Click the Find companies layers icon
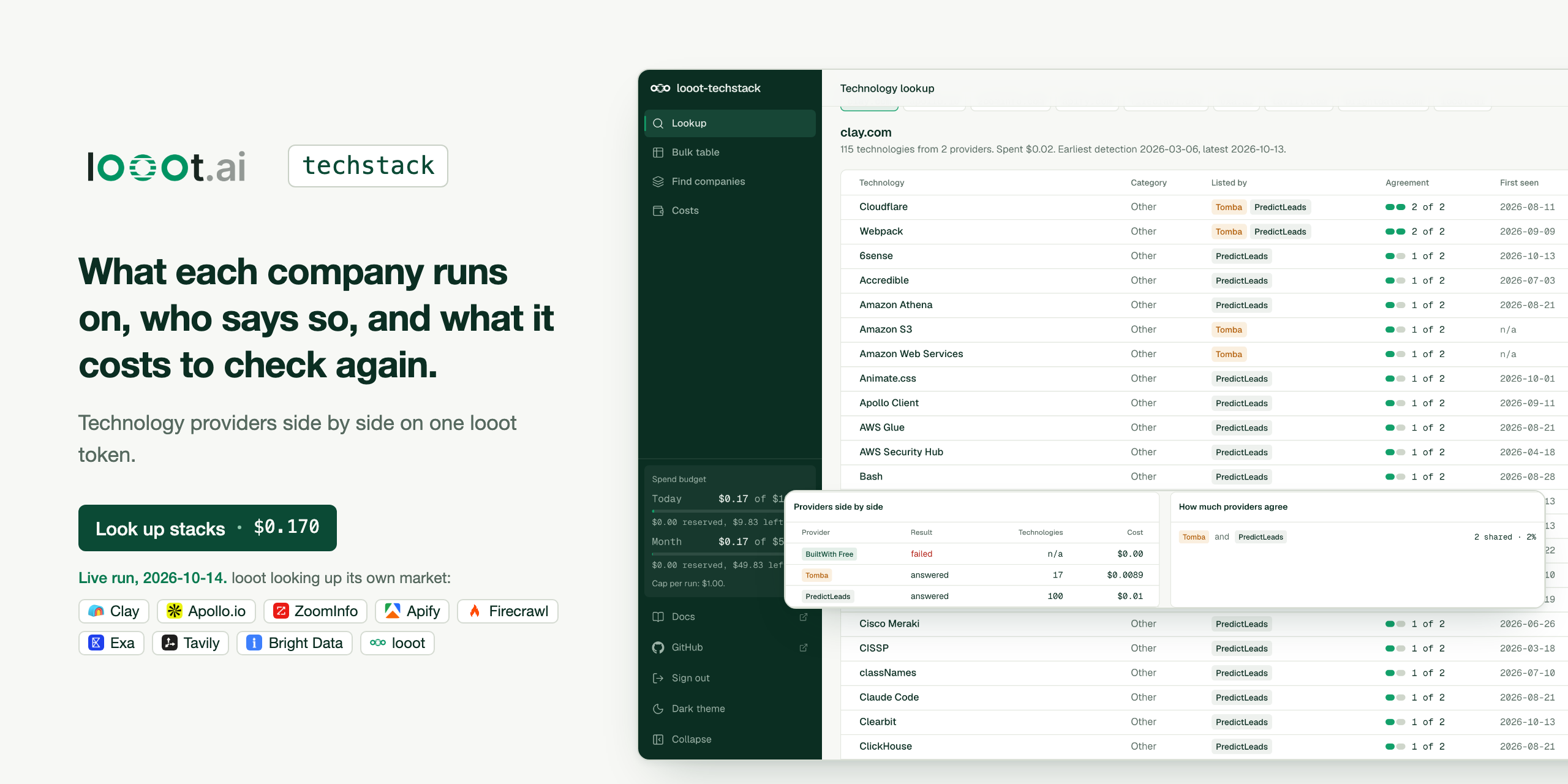 tap(658, 181)
